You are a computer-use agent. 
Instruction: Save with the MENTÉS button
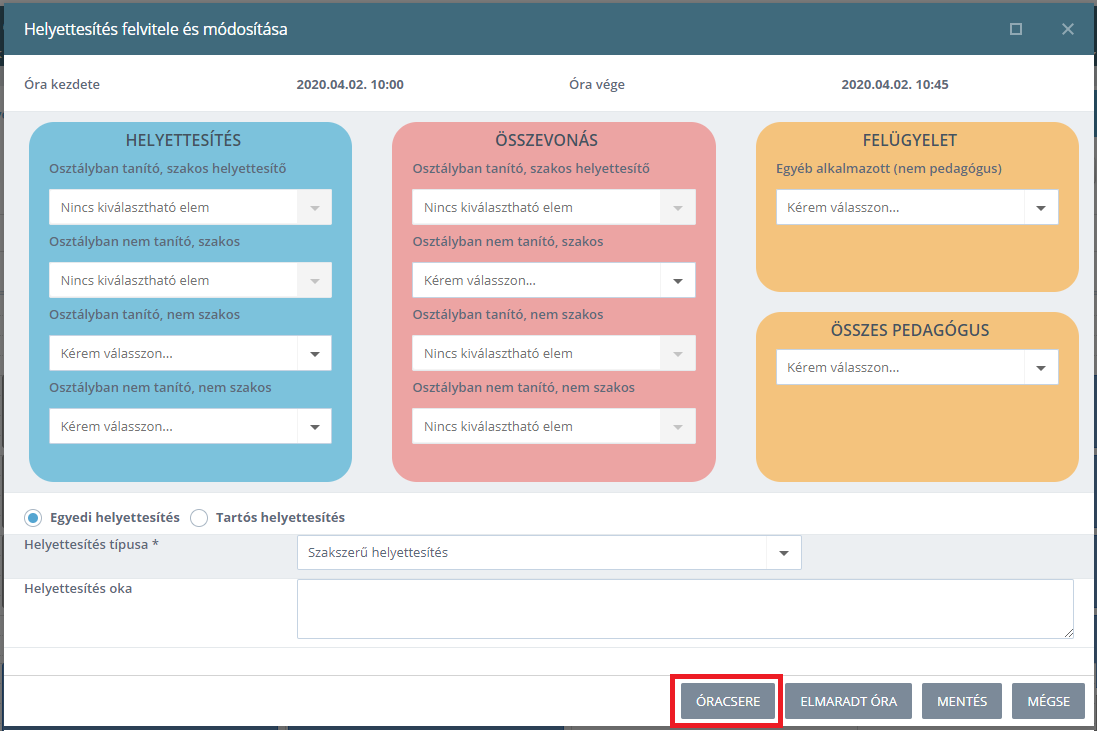coord(961,701)
